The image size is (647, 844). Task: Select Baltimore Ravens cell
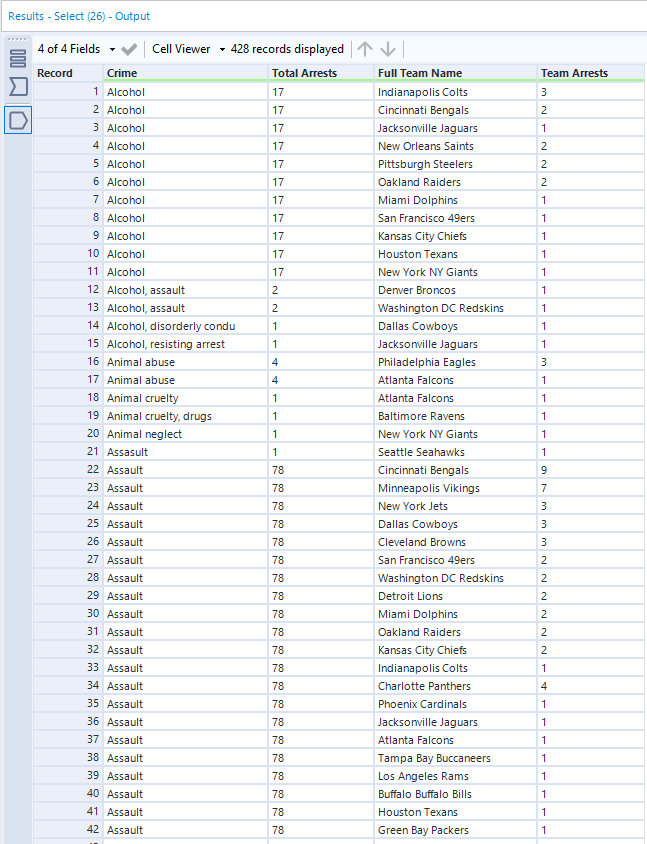[x=455, y=416]
